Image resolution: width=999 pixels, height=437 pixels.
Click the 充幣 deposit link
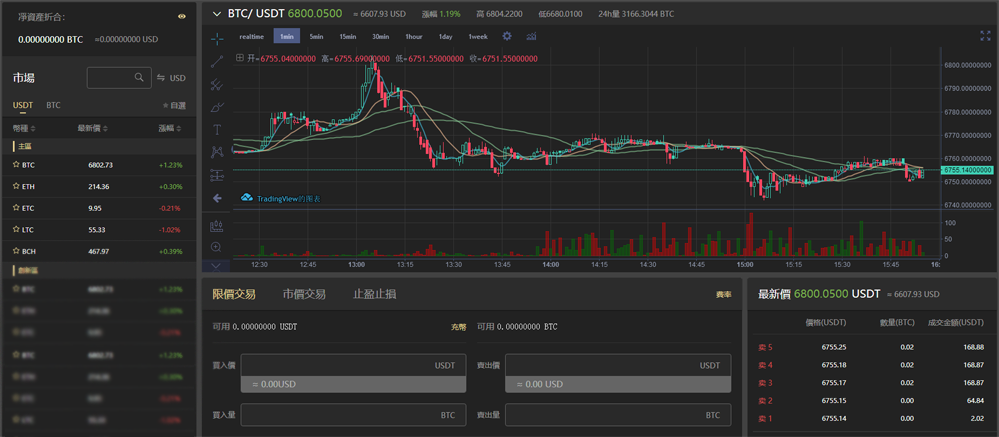[x=459, y=327]
